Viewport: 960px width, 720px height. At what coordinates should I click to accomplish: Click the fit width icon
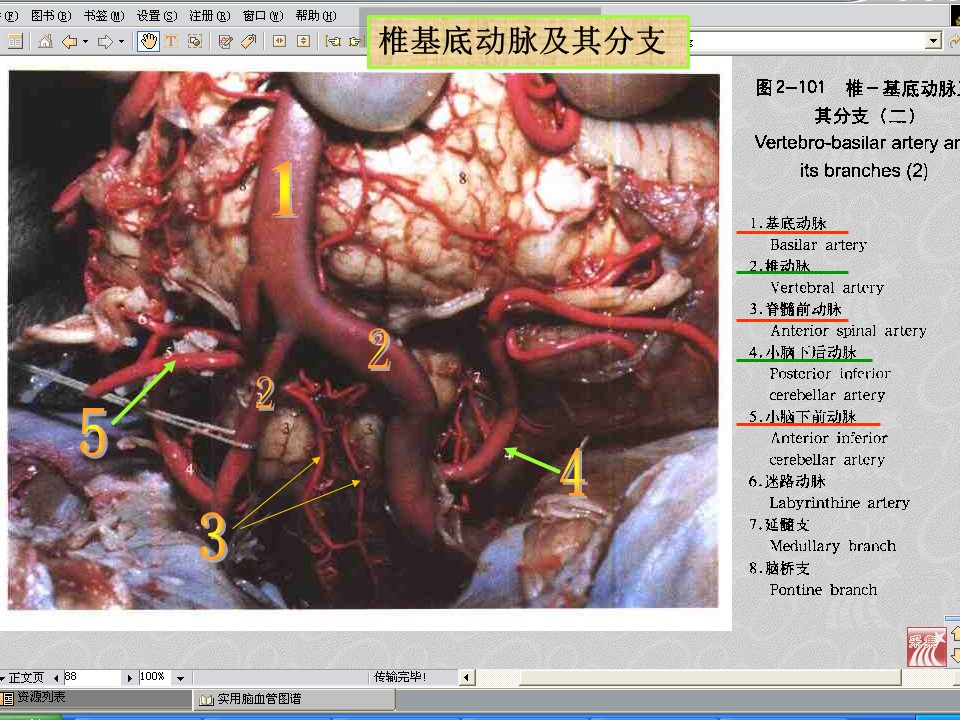pyautogui.click(x=279, y=41)
